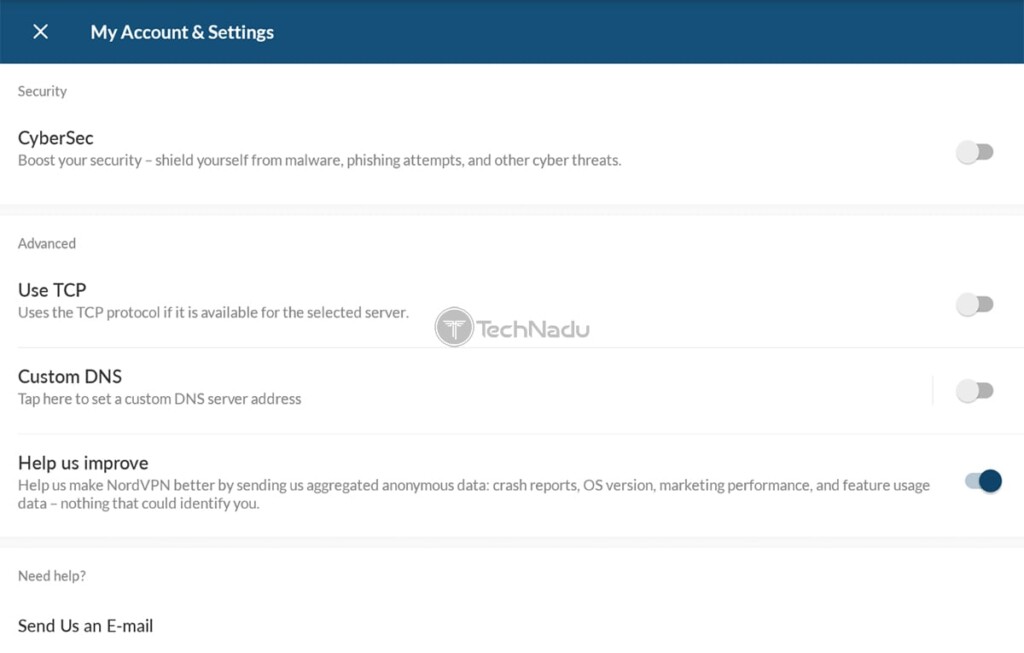
Task: Click 'Uses the TCP protocol' description text
Action: [214, 312]
